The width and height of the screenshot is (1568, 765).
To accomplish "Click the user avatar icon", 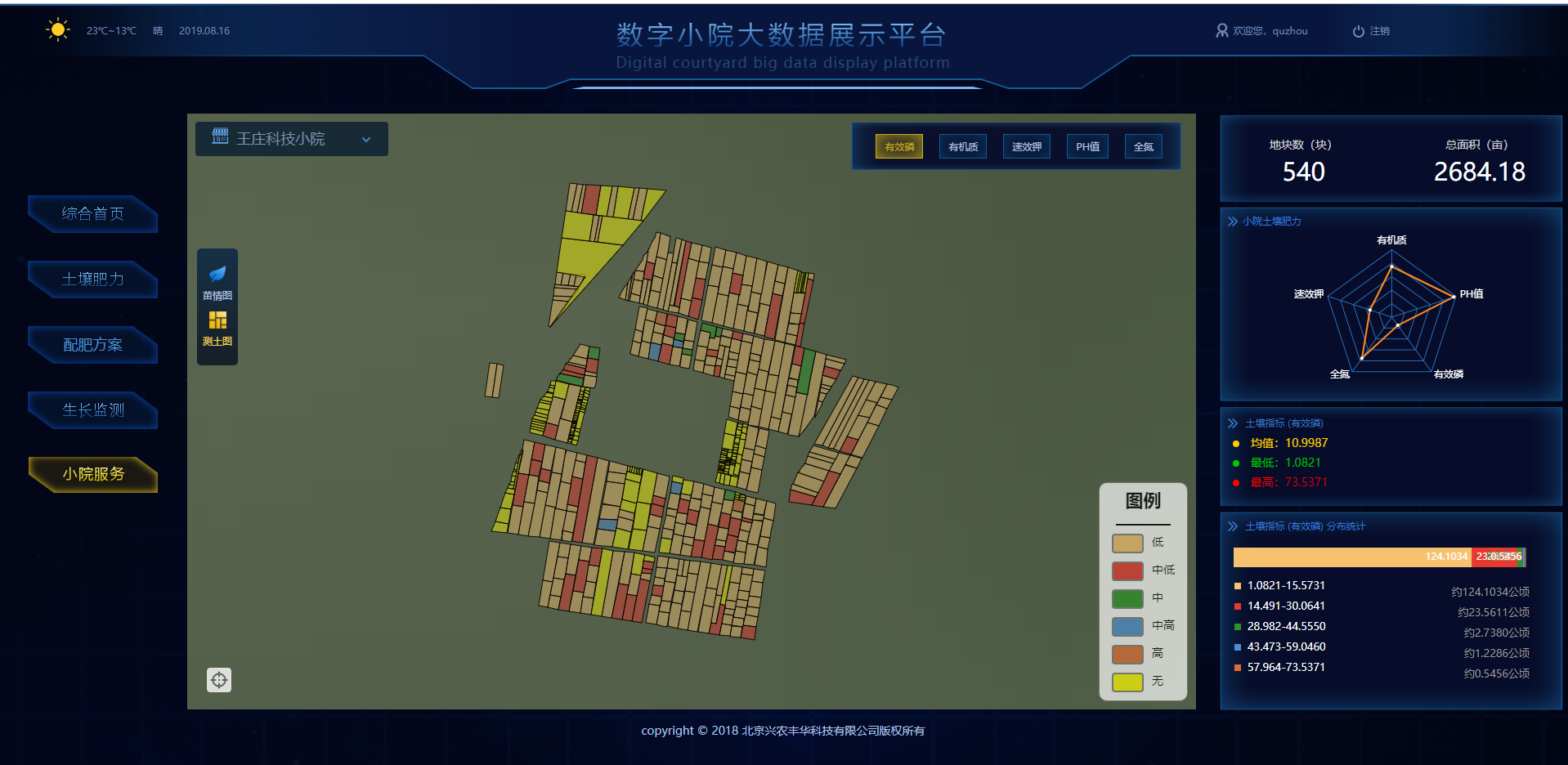I will [1221, 31].
